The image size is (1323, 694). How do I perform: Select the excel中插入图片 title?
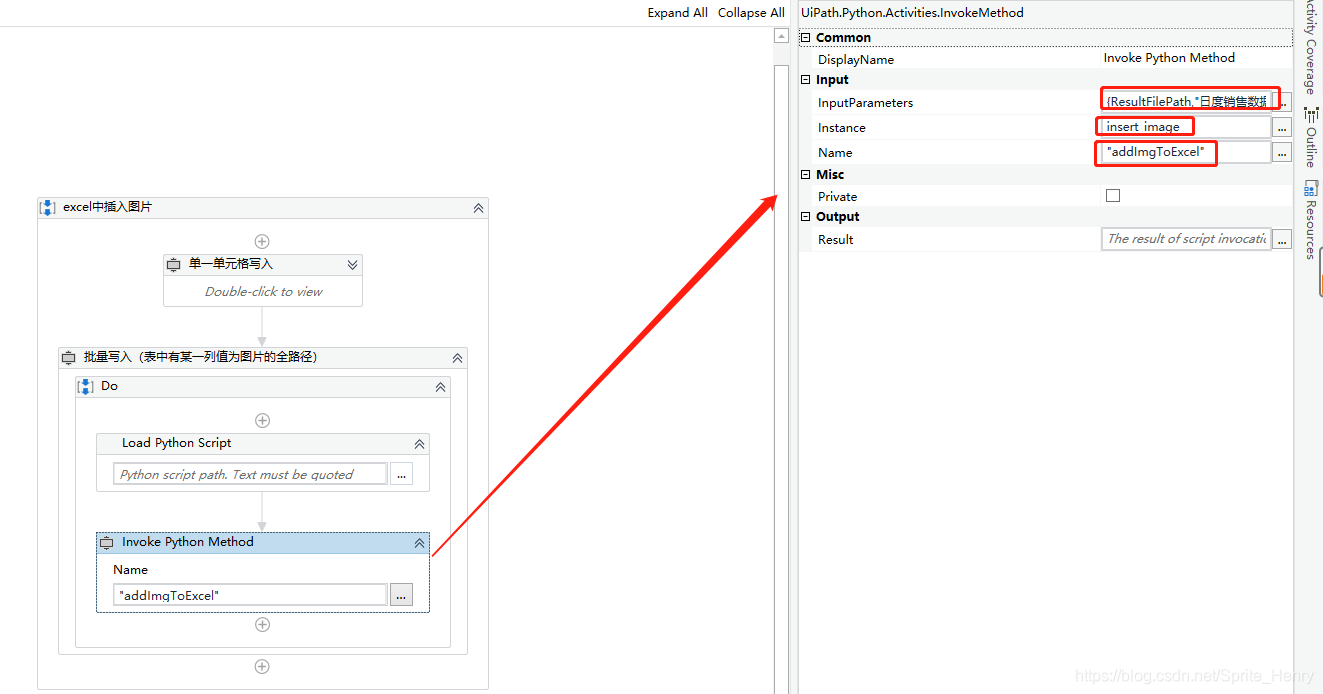click(107, 208)
